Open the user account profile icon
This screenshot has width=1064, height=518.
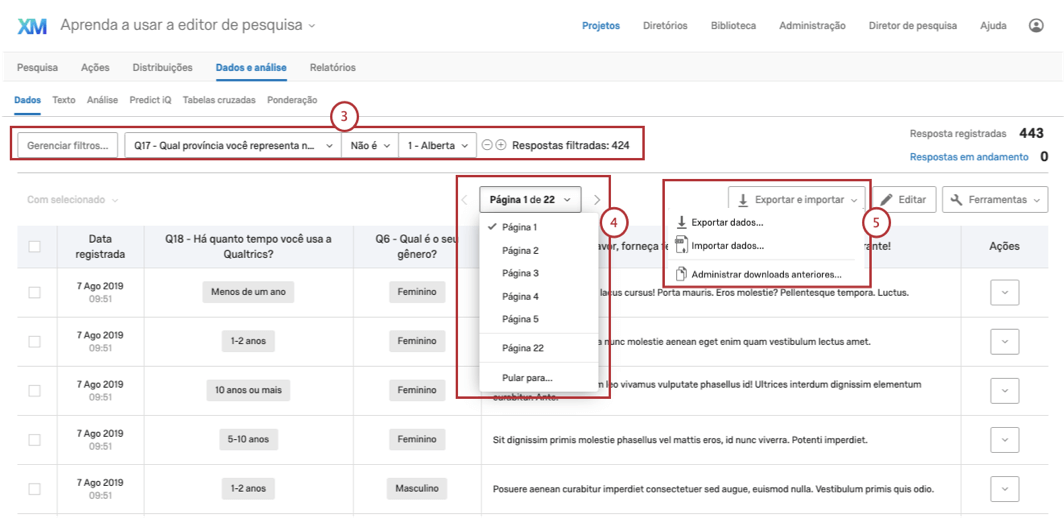tap(1036, 26)
